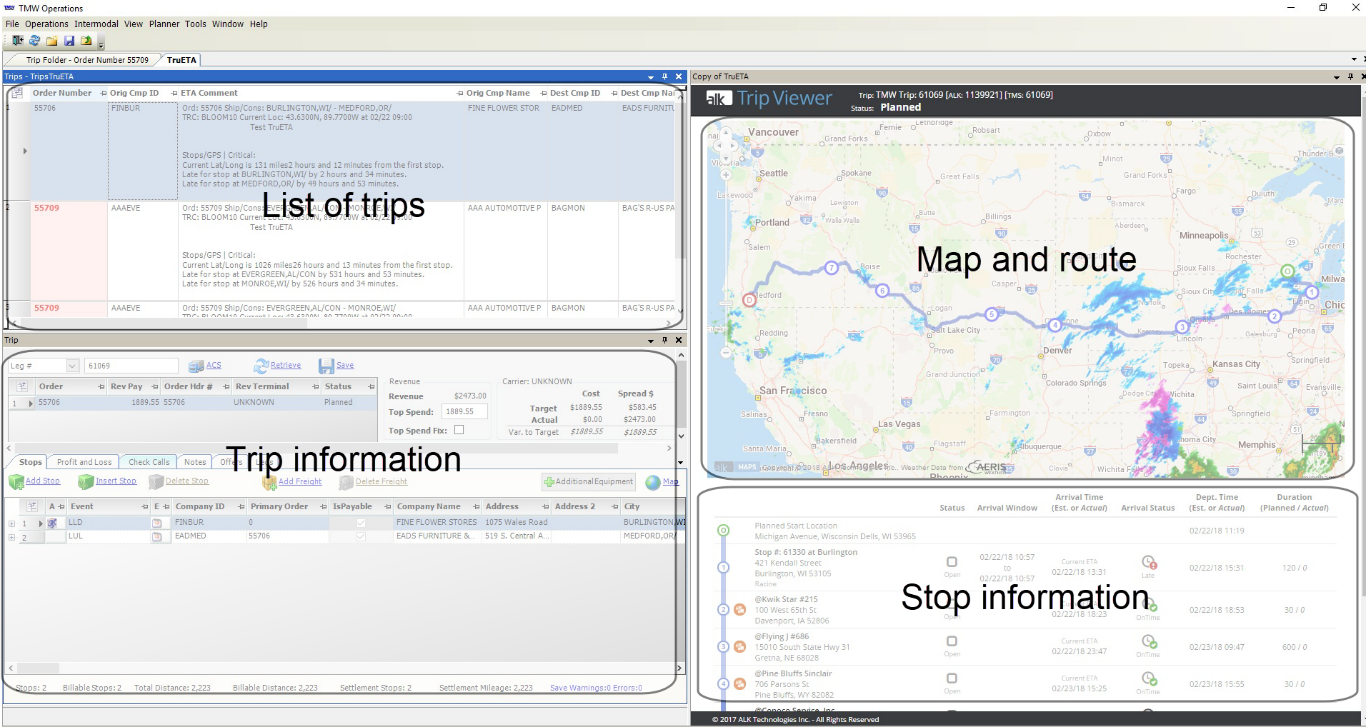Expand stop row 1 in the Stops grid

tap(12, 523)
